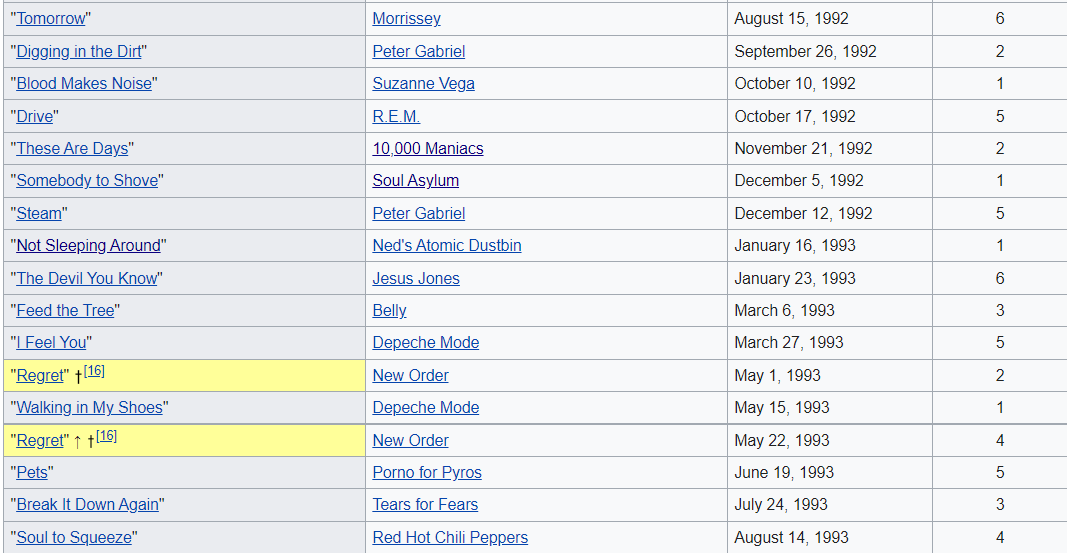Open Depeche Mode link in Walking in My Shoes row
Screen dimensions: 1067x553
point(426,407)
